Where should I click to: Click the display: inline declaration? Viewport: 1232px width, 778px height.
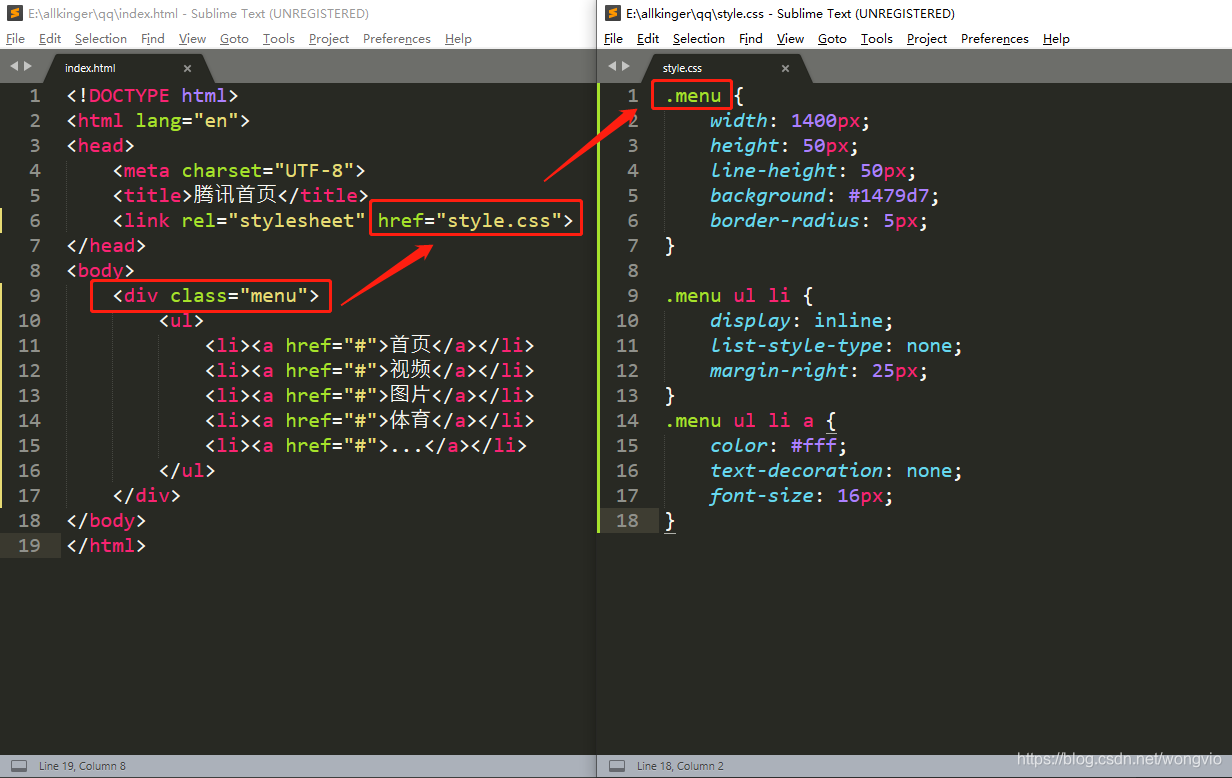point(802,321)
